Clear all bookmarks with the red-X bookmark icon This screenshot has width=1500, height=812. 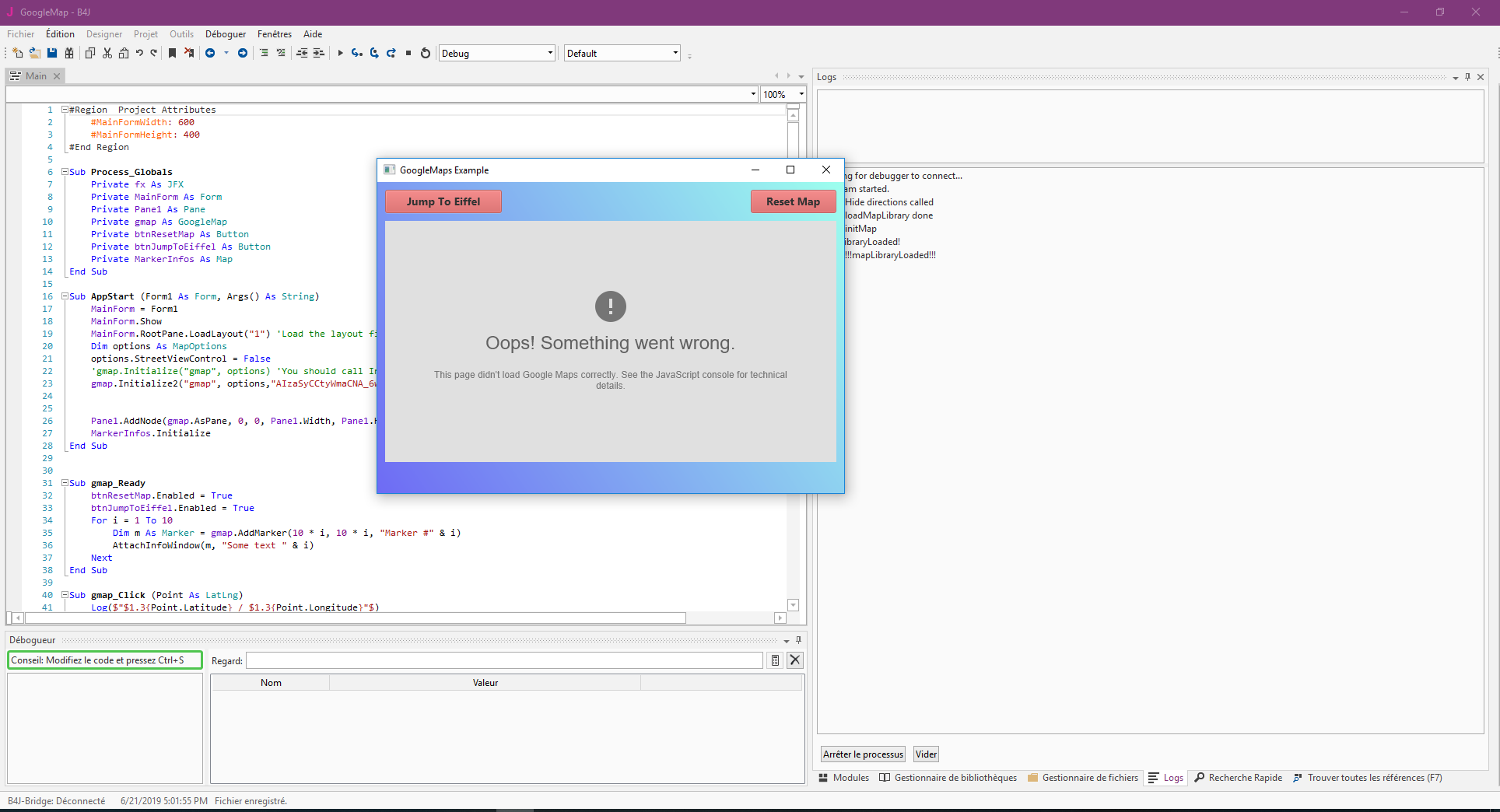pos(189,53)
